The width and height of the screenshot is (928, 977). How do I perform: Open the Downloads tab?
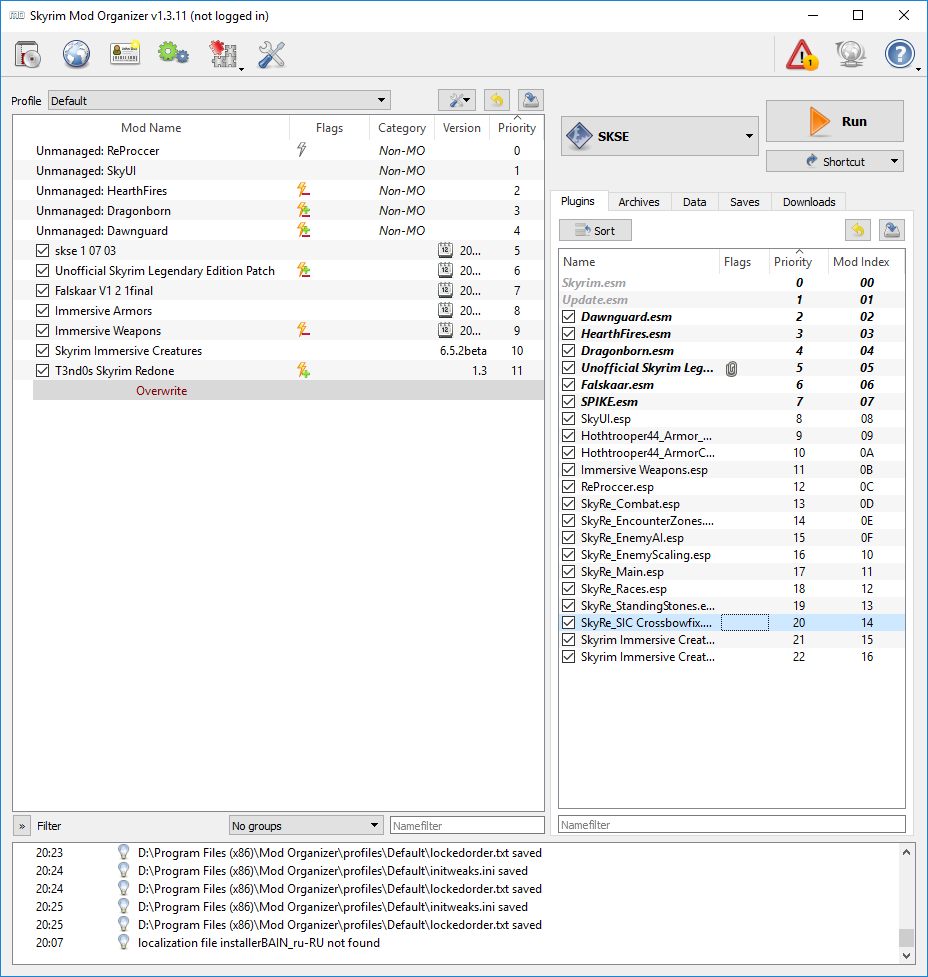click(808, 202)
